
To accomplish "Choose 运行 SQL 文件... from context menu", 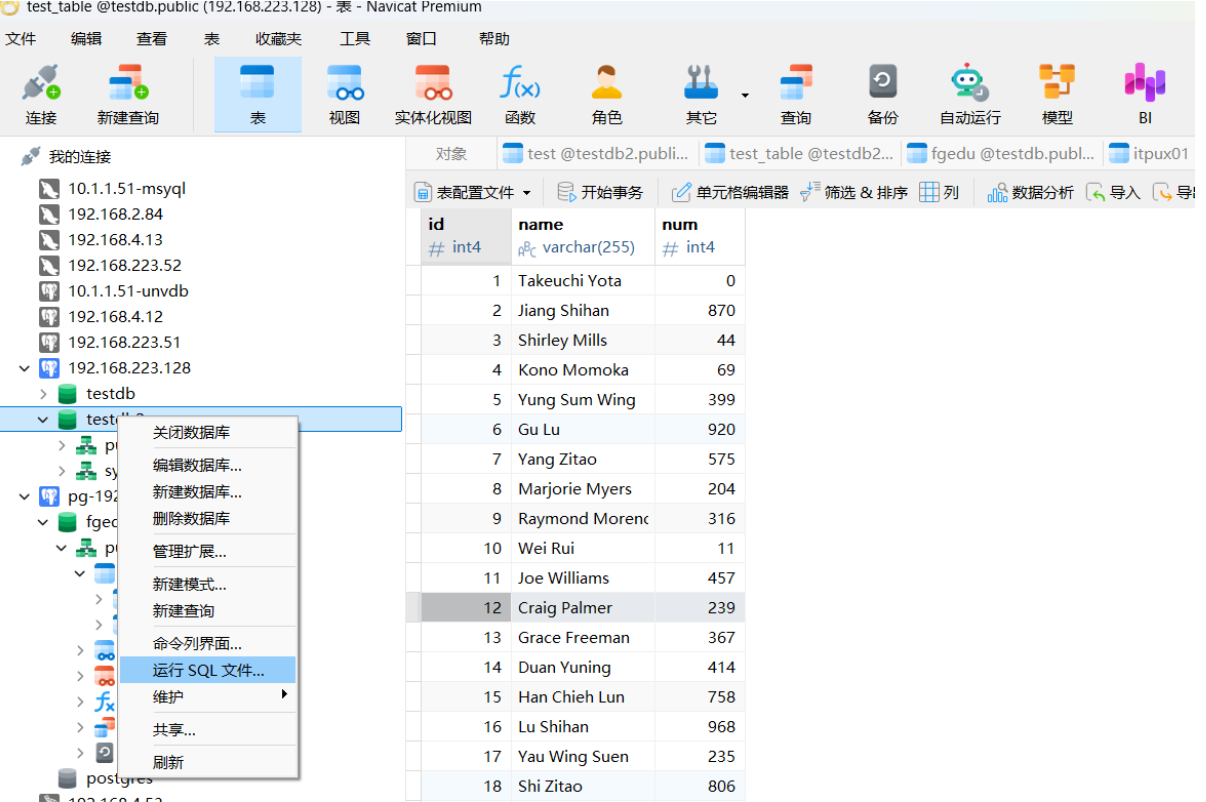I will [x=208, y=670].
